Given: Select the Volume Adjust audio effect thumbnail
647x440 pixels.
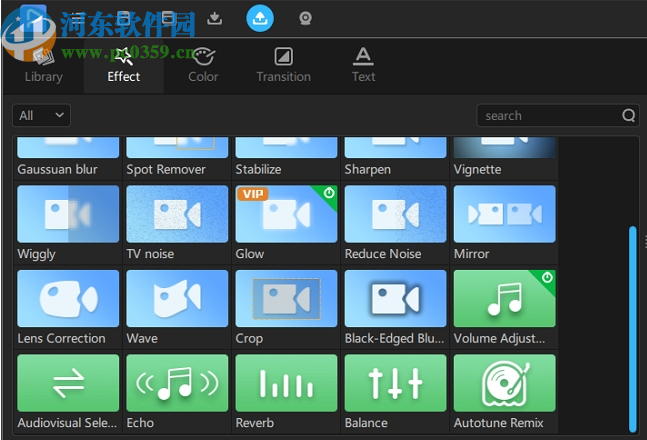Looking at the screenshot, I should [x=505, y=298].
